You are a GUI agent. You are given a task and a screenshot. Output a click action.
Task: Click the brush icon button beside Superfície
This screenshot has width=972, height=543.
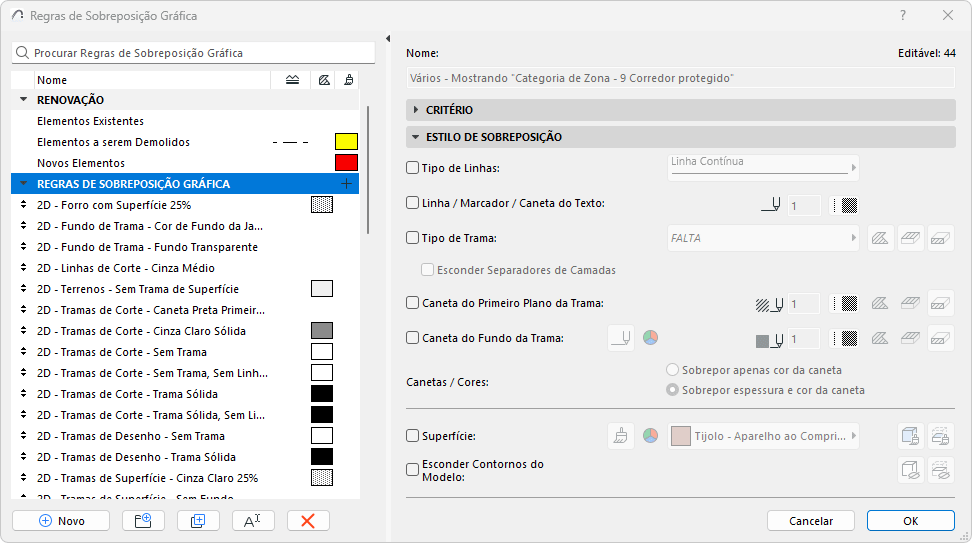(621, 436)
